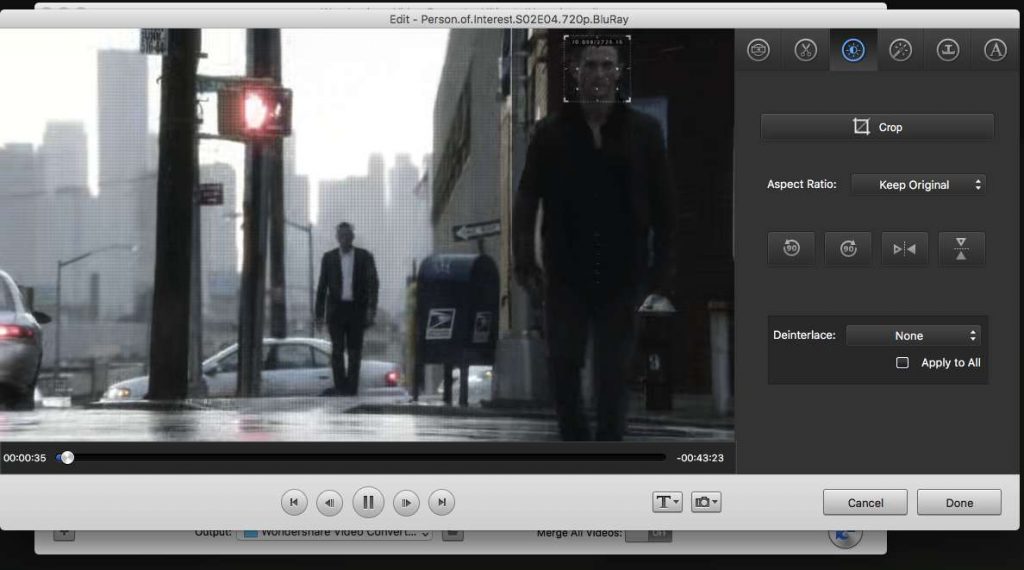Select the highlighted brightness adjust tab icon
The width and height of the screenshot is (1024, 570).
(853, 50)
